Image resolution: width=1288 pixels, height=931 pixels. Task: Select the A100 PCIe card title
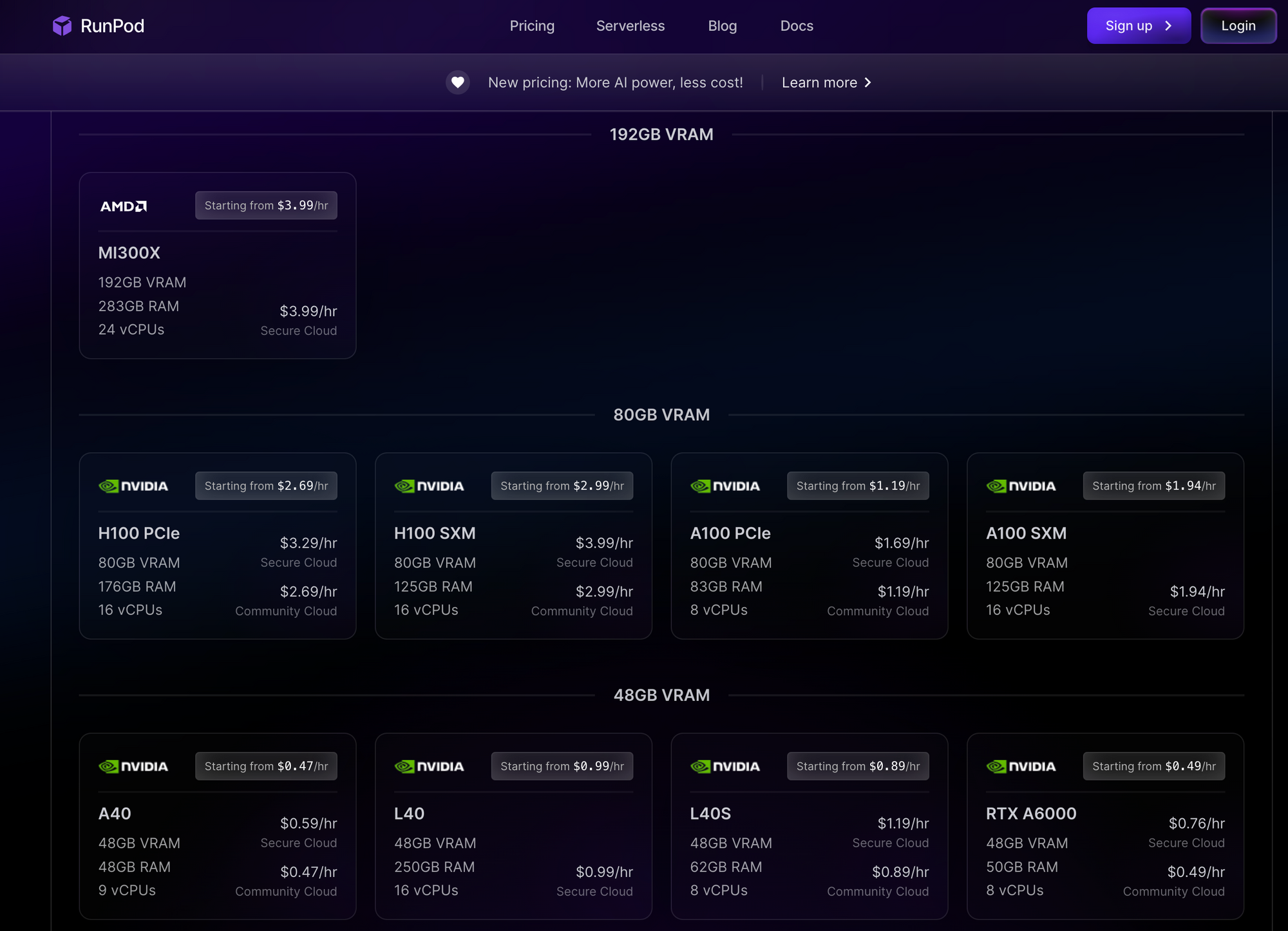730,533
